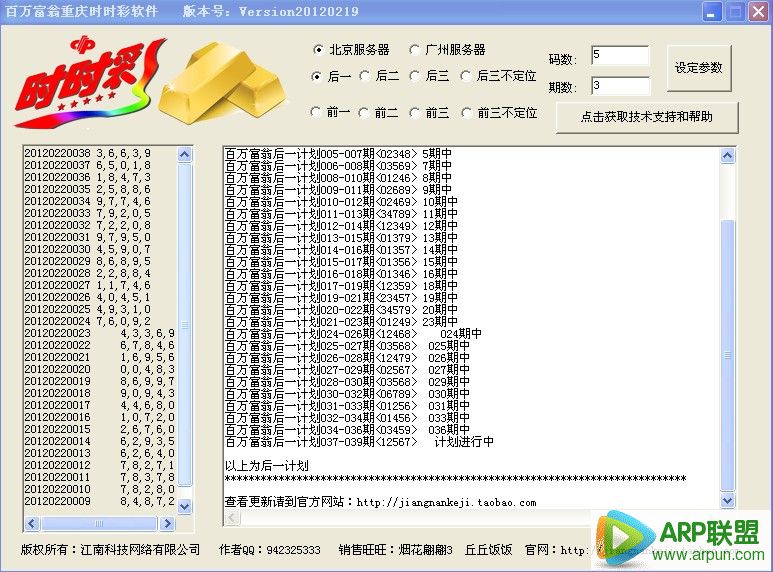This screenshot has height=572, width=773.
Task: Click left arrow of plan panel horizontal scrollbar
Action: [x=232, y=517]
